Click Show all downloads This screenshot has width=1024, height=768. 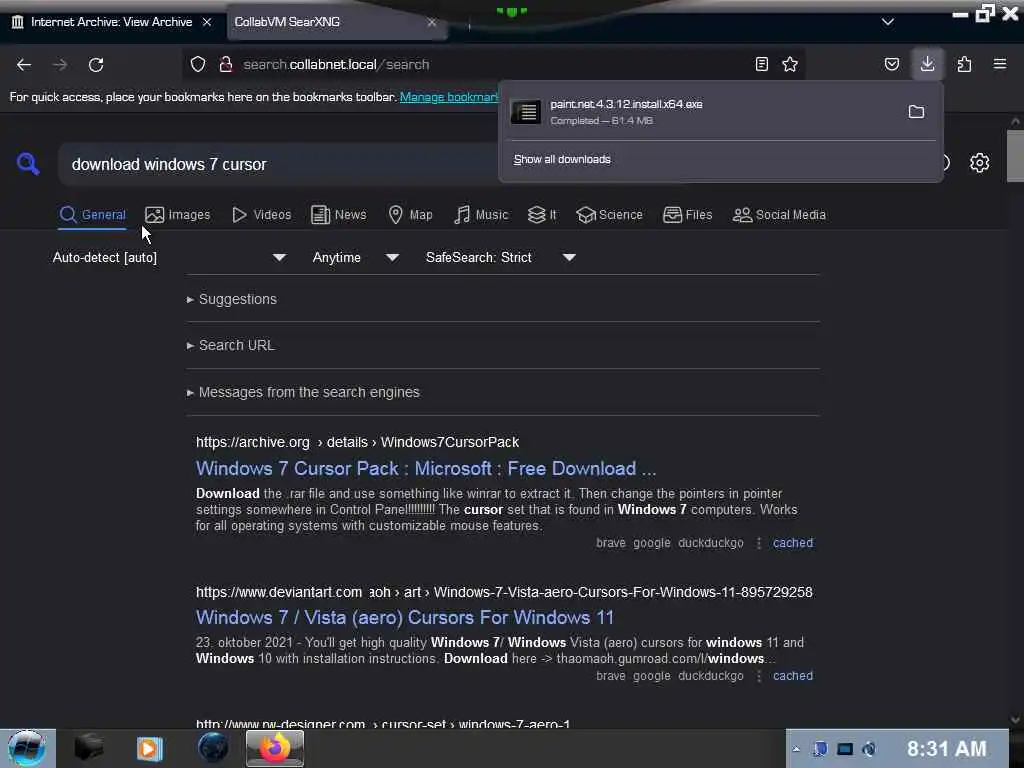[x=562, y=159]
